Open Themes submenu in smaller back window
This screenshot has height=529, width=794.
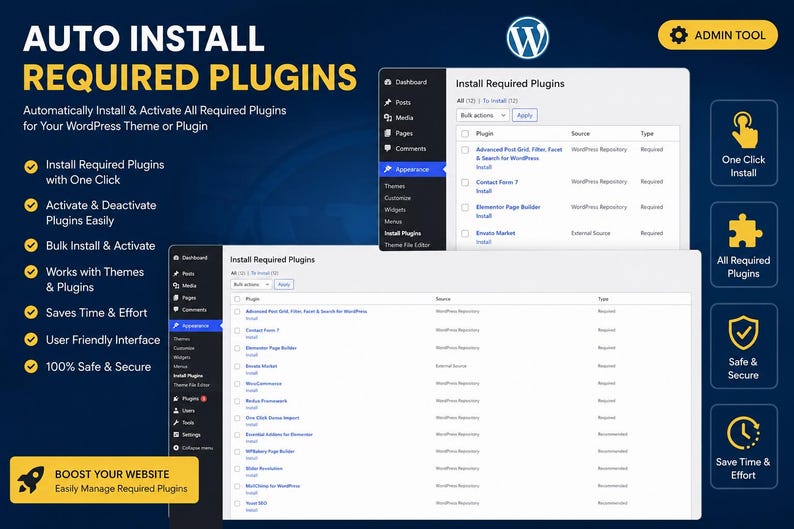point(394,186)
